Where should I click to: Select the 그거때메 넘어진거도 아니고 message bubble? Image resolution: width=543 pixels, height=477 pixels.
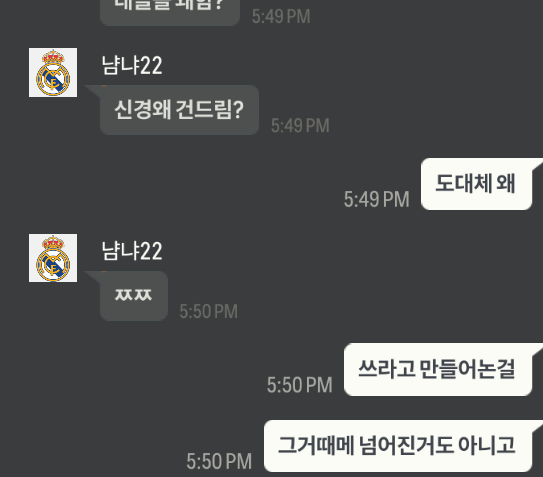point(398,446)
